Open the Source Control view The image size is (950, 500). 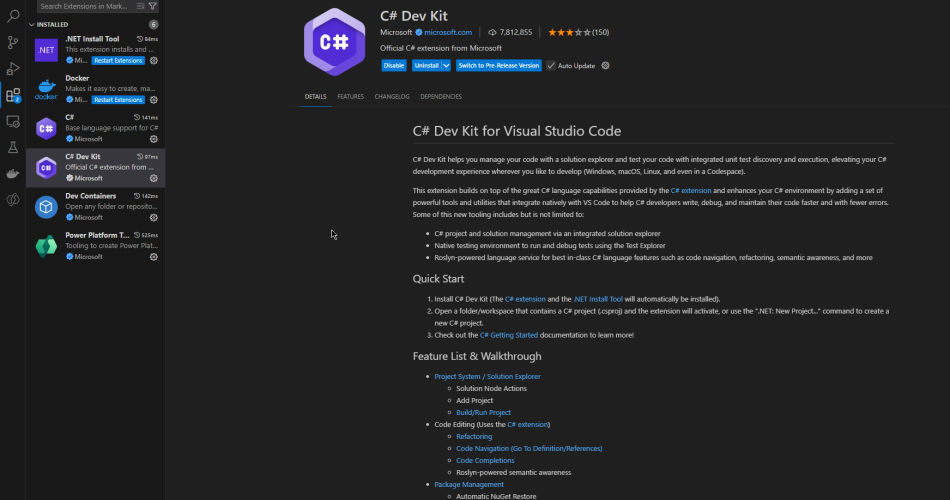[13, 43]
